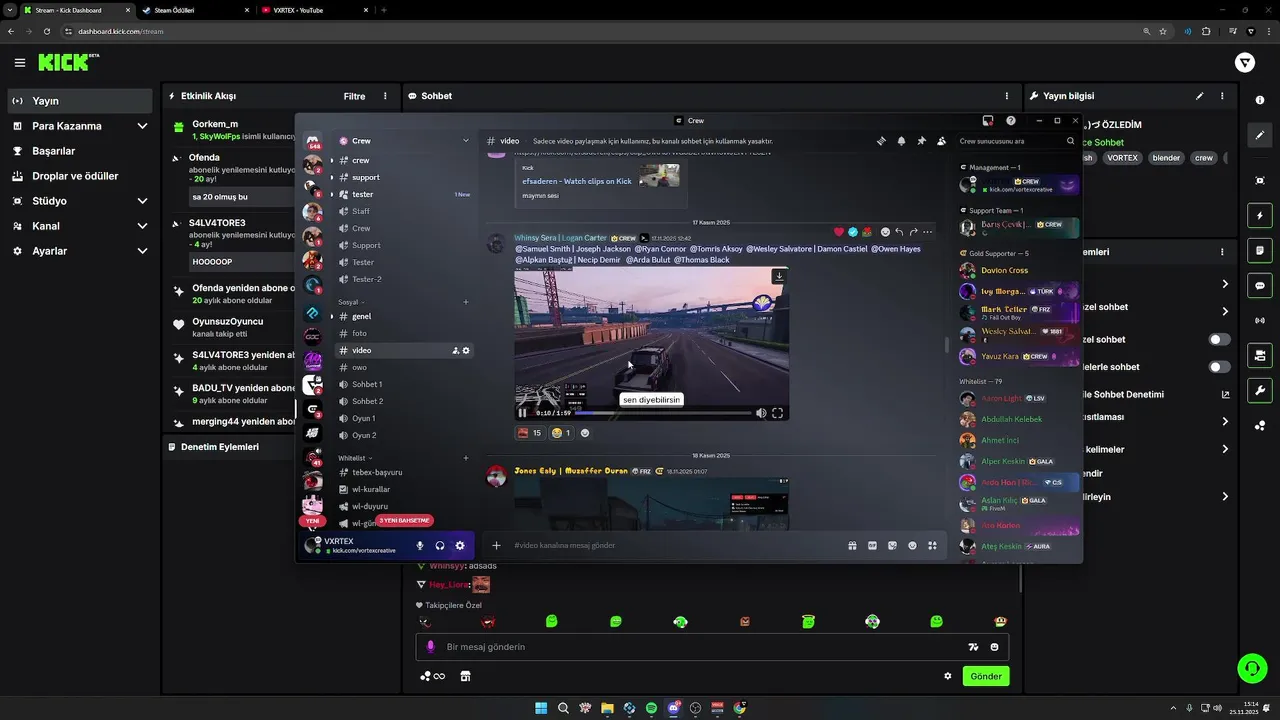Open video channel settings gear in Discord

tap(466, 350)
